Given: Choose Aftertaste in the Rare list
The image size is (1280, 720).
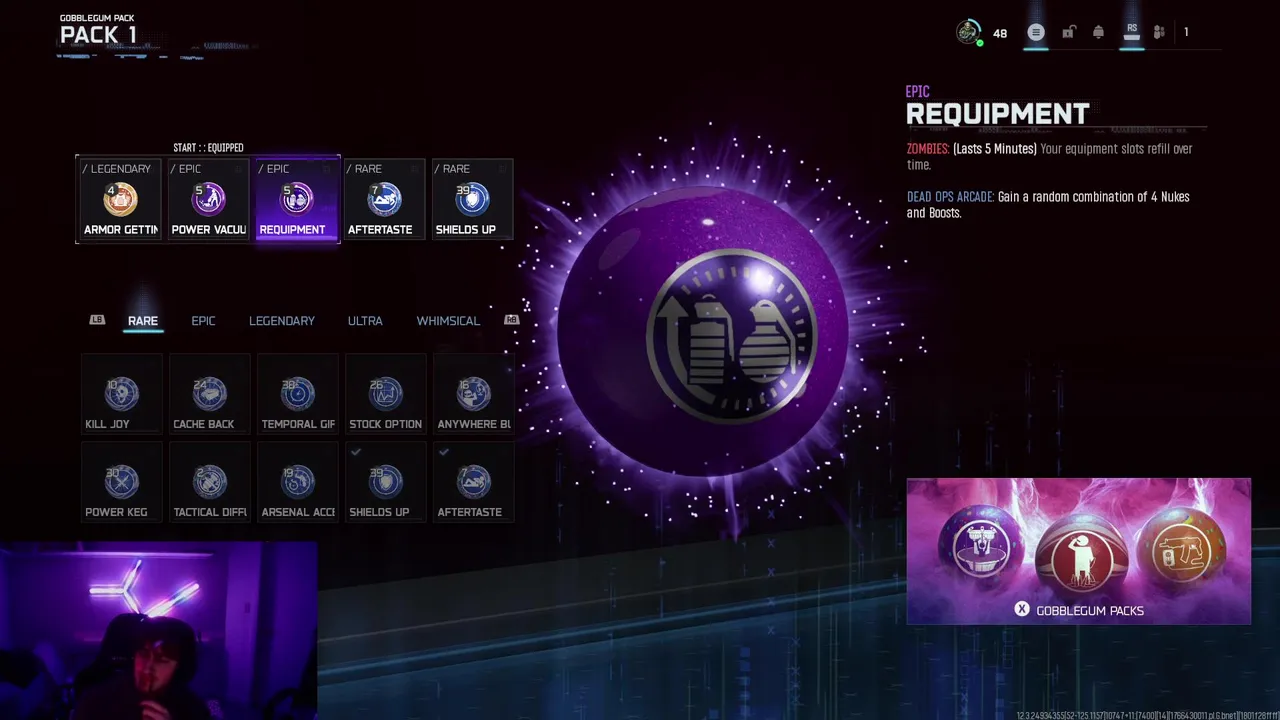Looking at the screenshot, I should 473,481.
